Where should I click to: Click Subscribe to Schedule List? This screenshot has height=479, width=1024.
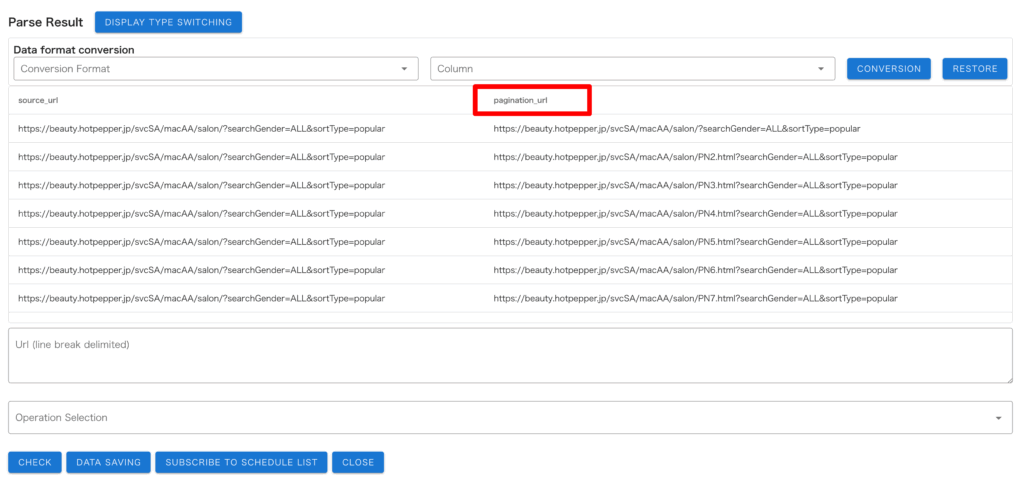point(241,462)
